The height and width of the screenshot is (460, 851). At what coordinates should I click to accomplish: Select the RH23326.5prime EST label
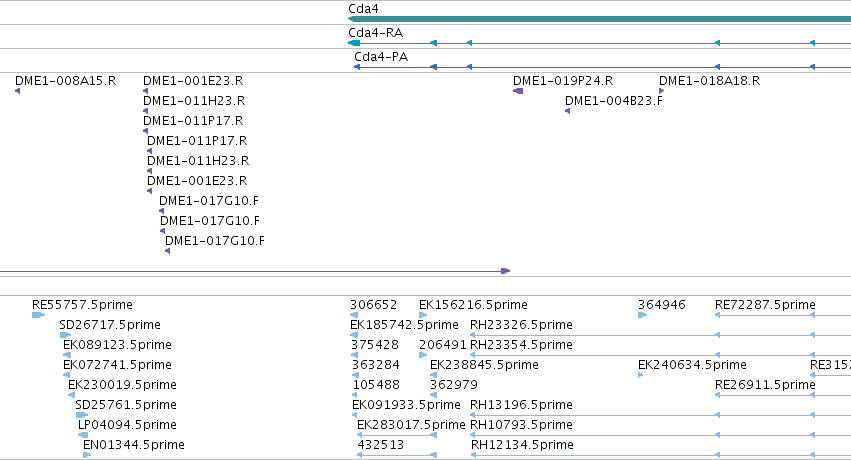coord(522,325)
